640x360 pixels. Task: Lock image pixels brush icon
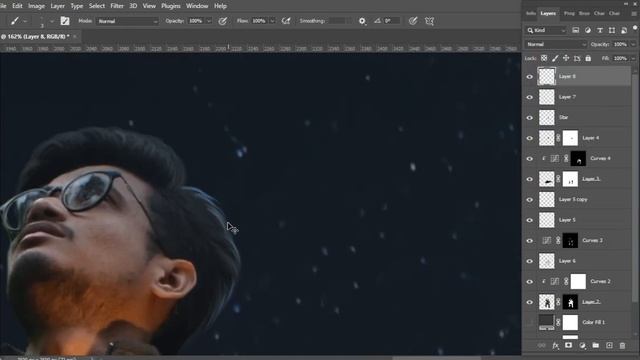555,58
